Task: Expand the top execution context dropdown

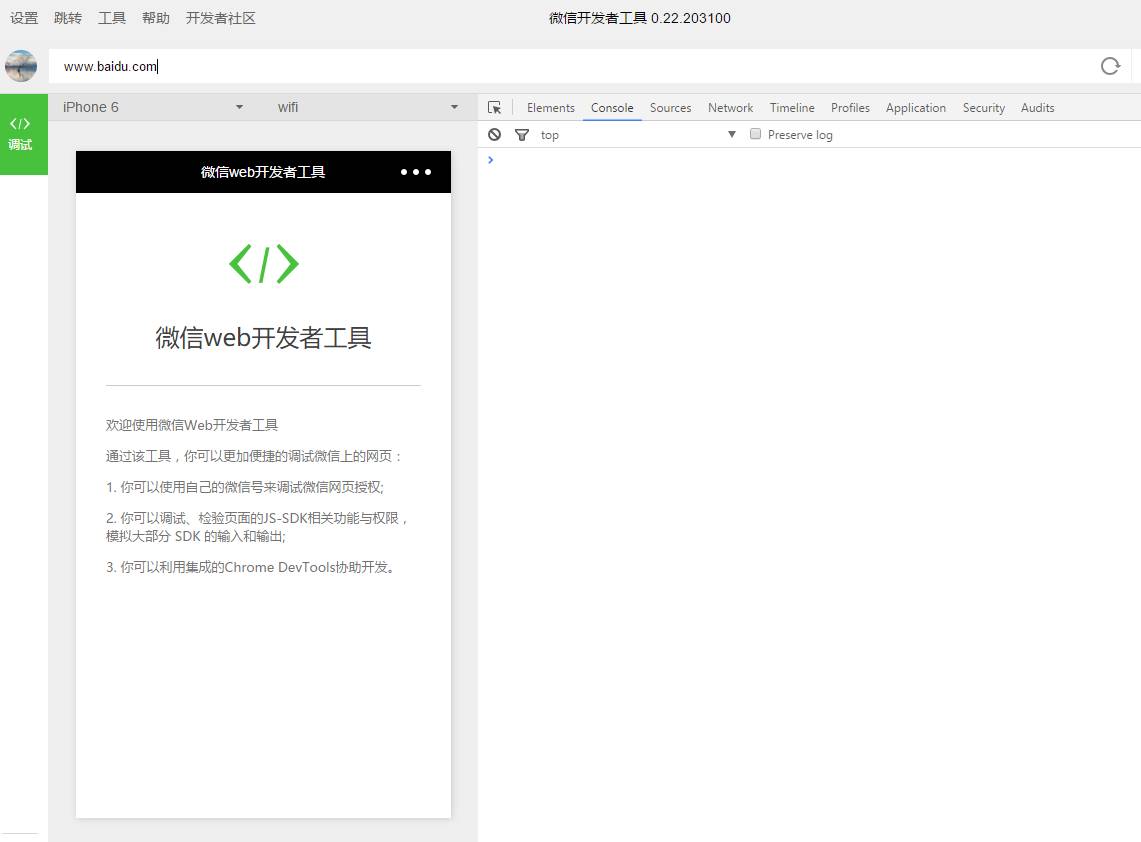Action: [638, 135]
